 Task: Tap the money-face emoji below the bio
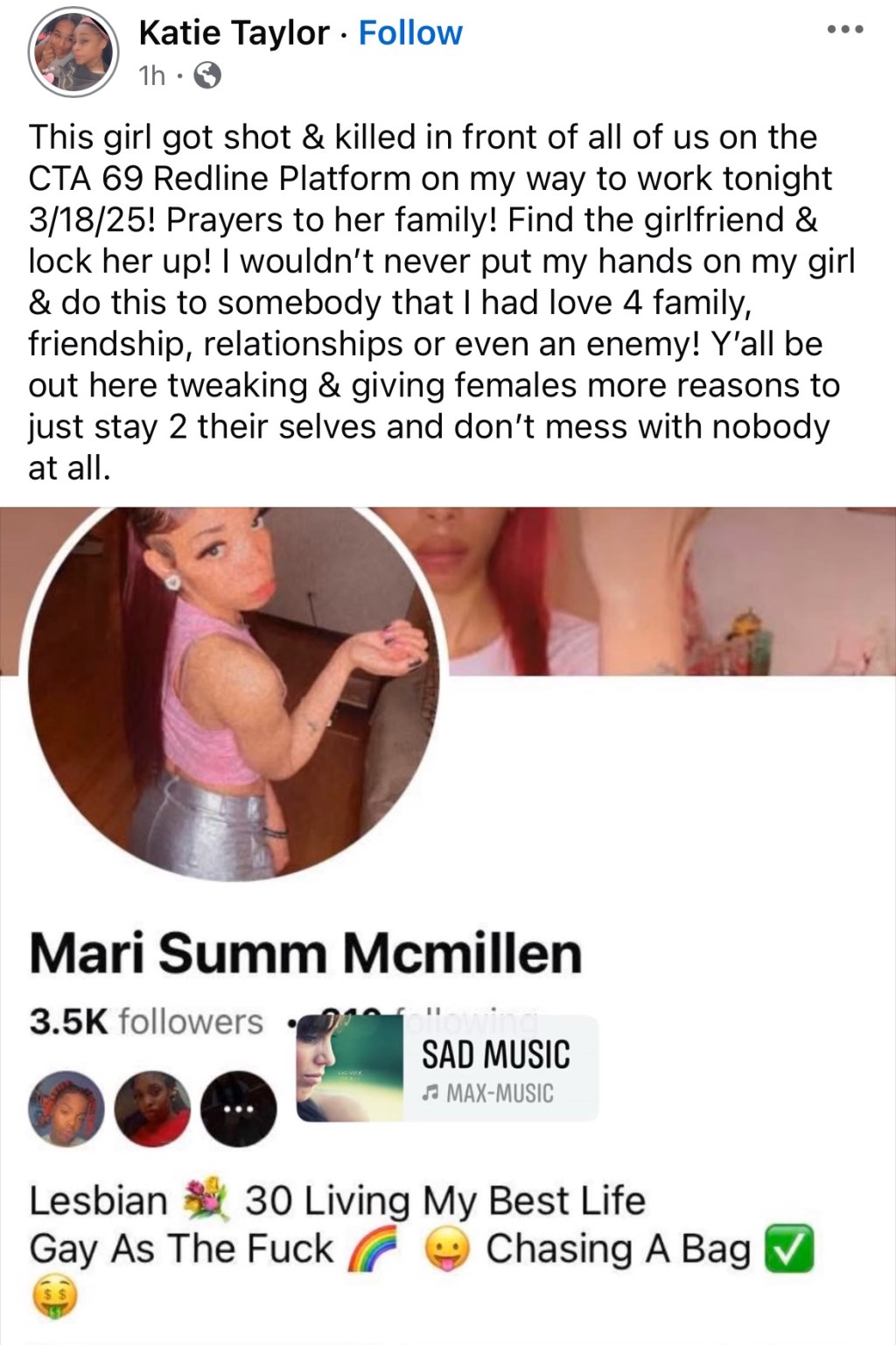click(54, 1298)
